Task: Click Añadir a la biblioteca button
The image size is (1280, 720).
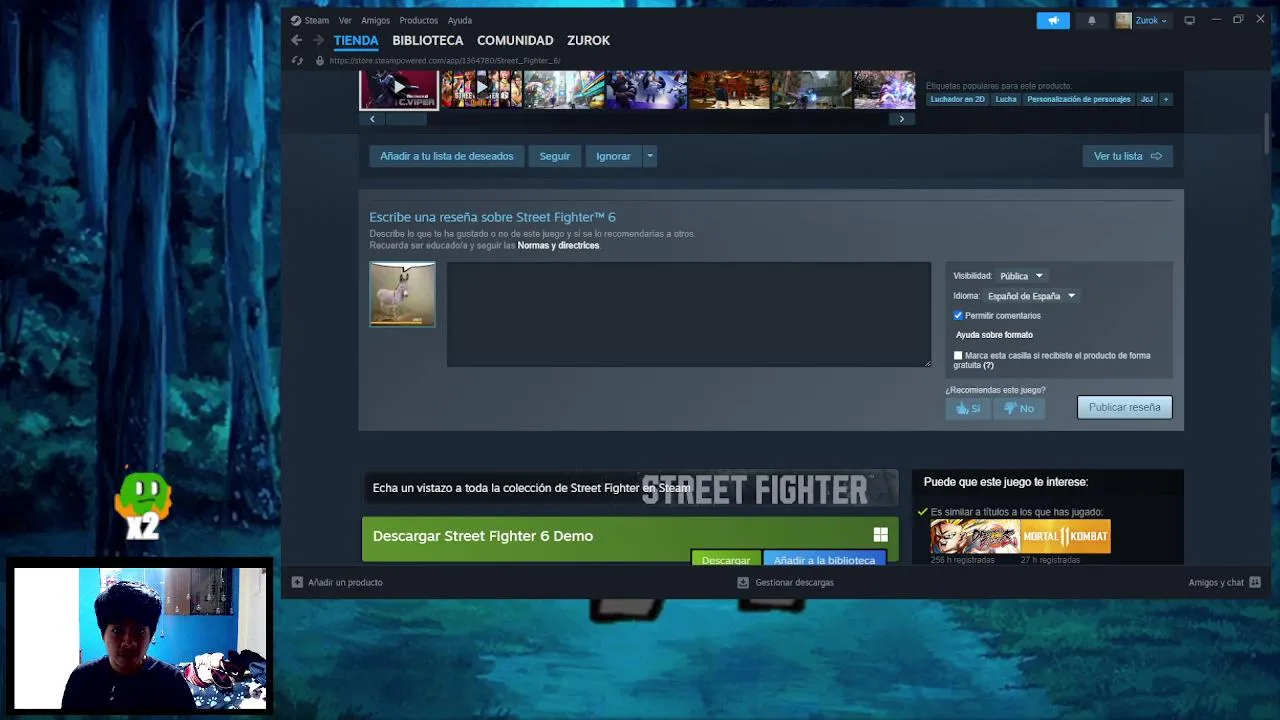Action: tap(824, 559)
